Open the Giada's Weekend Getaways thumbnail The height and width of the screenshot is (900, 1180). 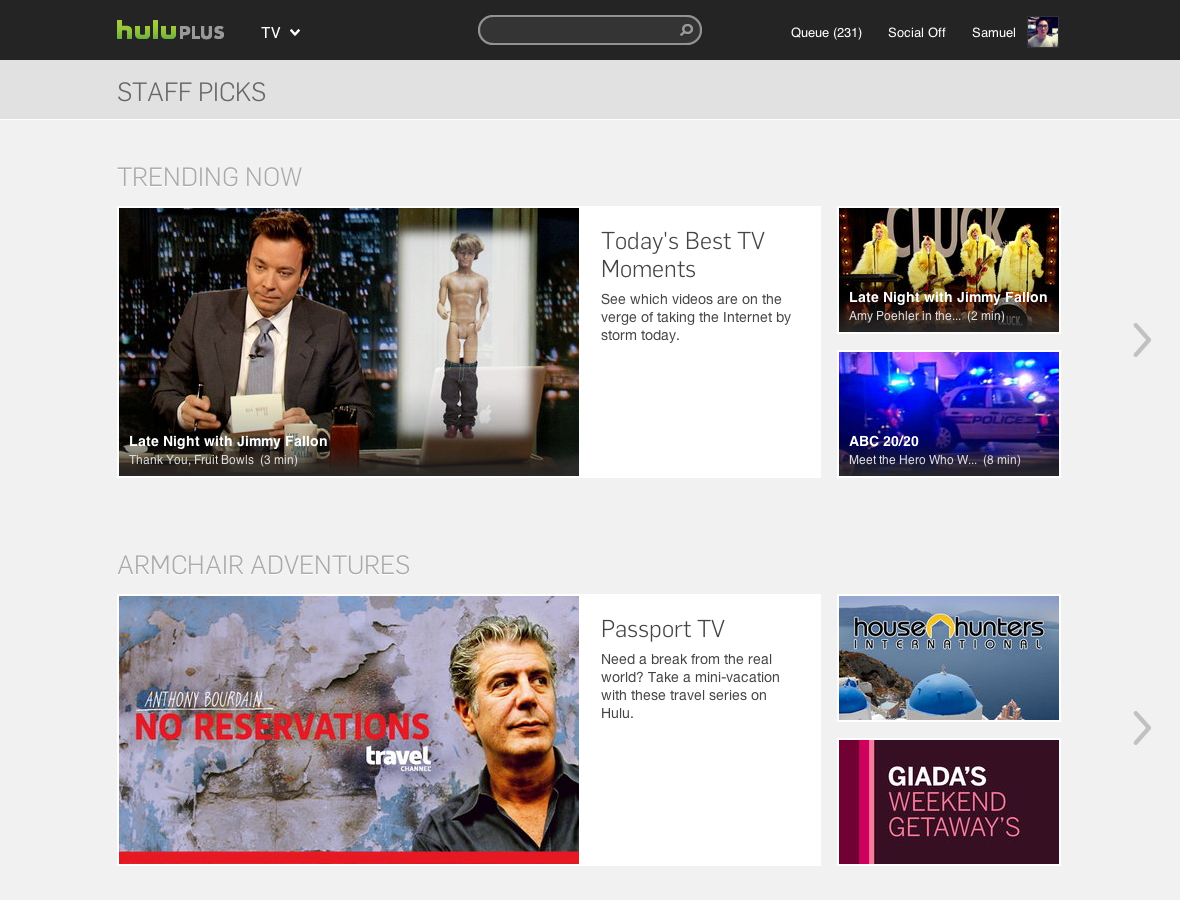click(949, 801)
